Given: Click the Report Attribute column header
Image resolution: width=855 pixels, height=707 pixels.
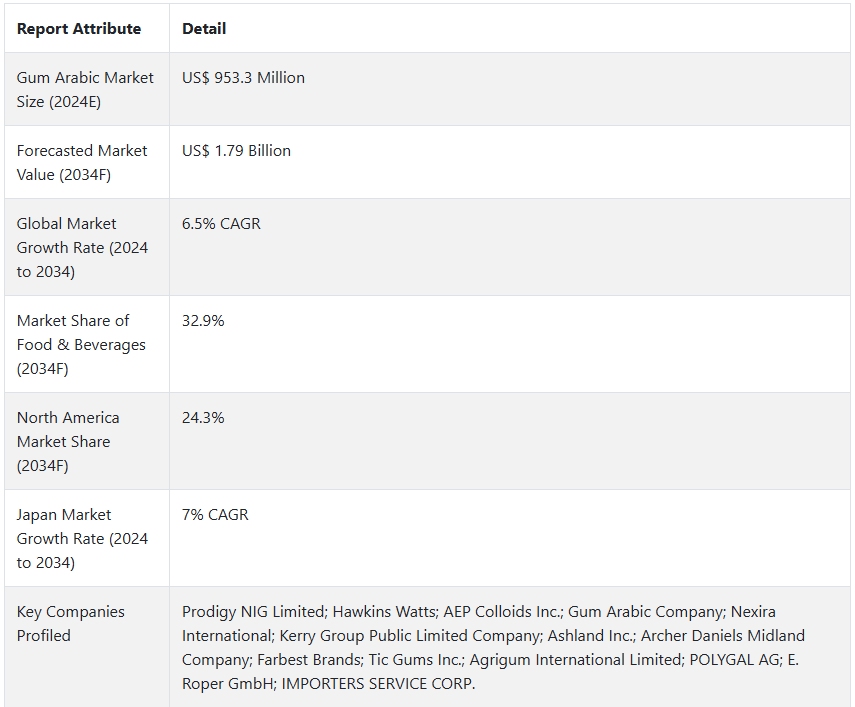Looking at the screenshot, I should point(79,29).
